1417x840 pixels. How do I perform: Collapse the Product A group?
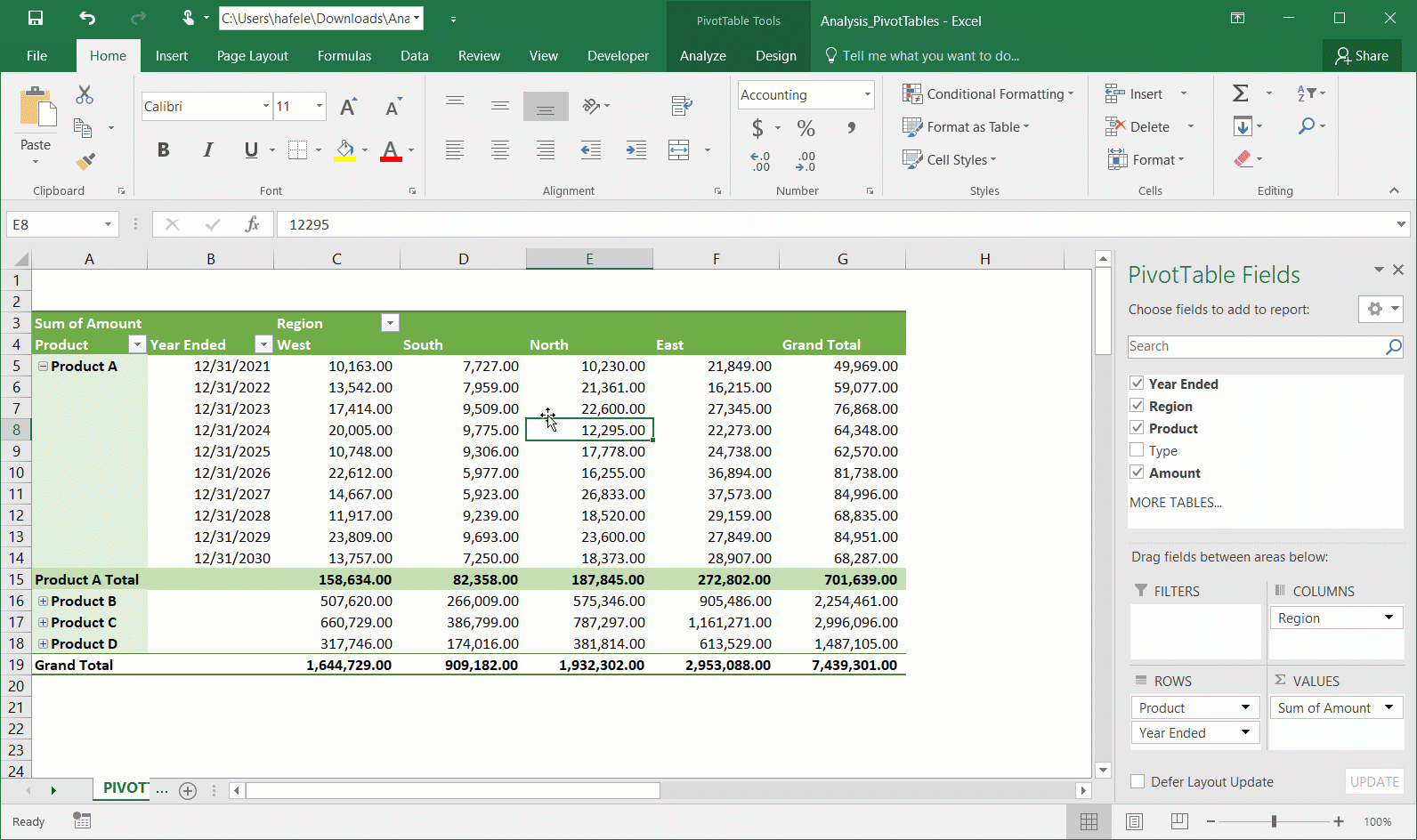point(43,366)
